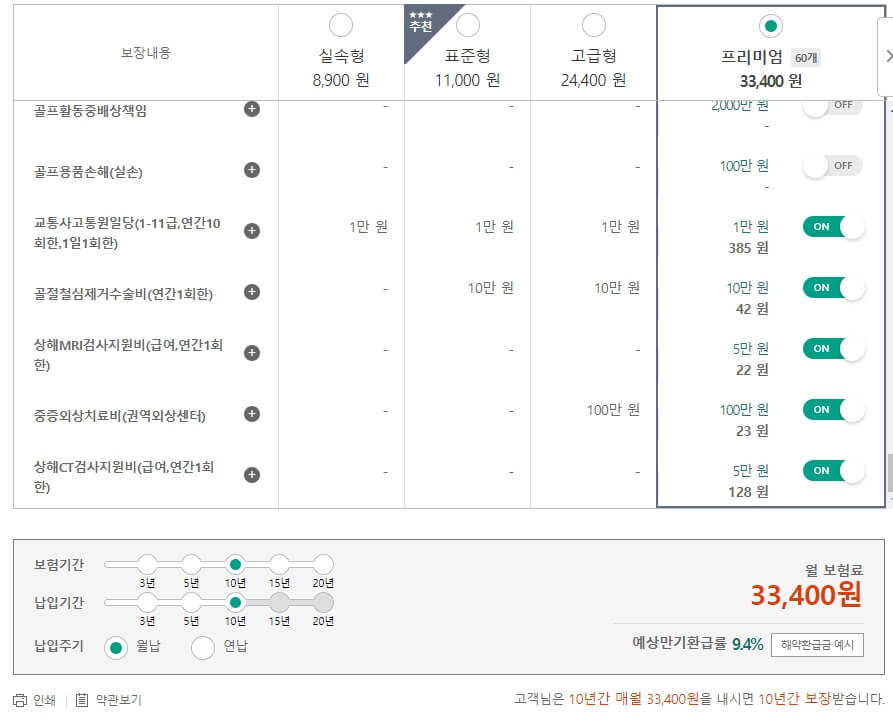This screenshot has height=721, width=893.
Task: Enable the 골프용품손해 OFF toggle
Action: (x=829, y=165)
